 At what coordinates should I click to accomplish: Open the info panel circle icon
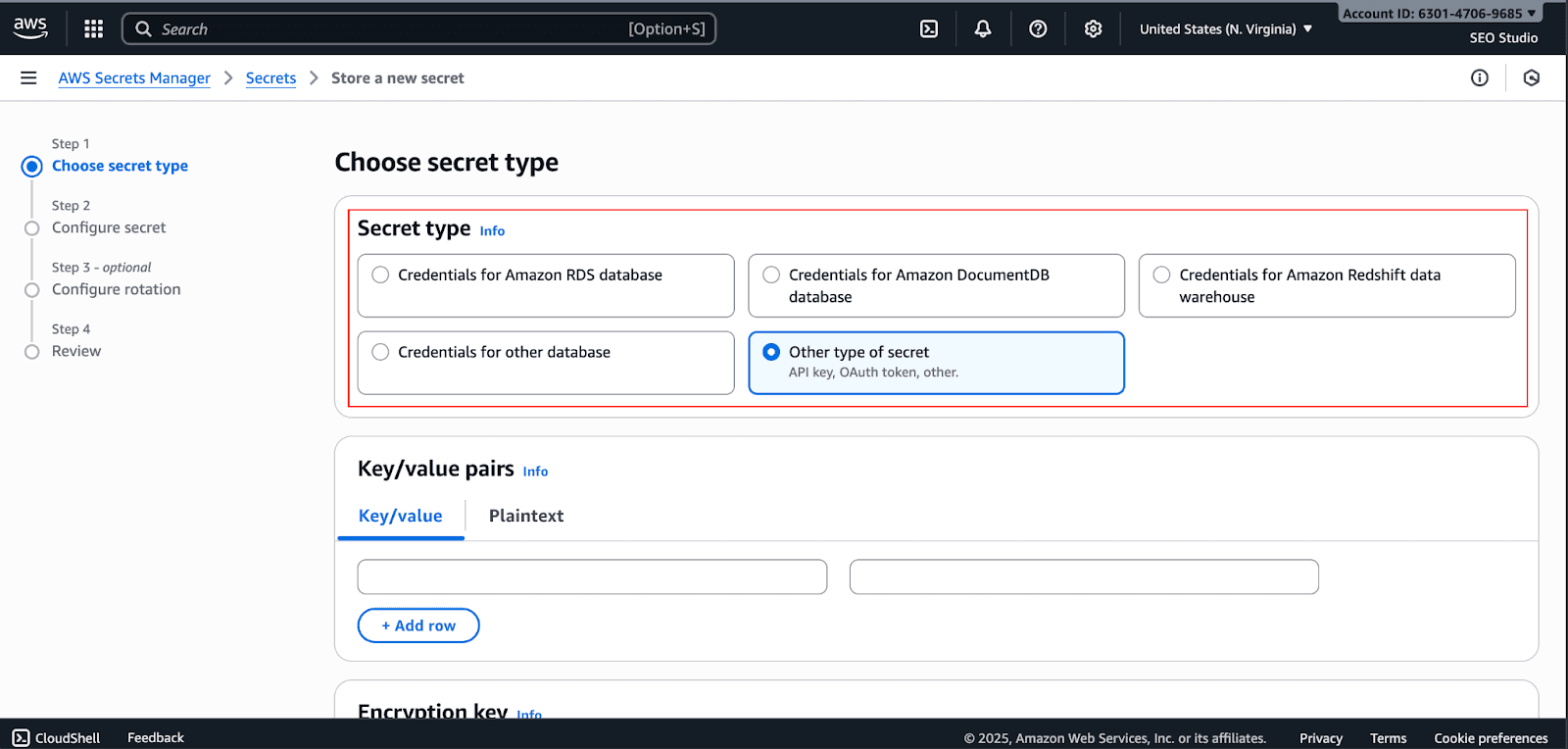tap(1480, 77)
